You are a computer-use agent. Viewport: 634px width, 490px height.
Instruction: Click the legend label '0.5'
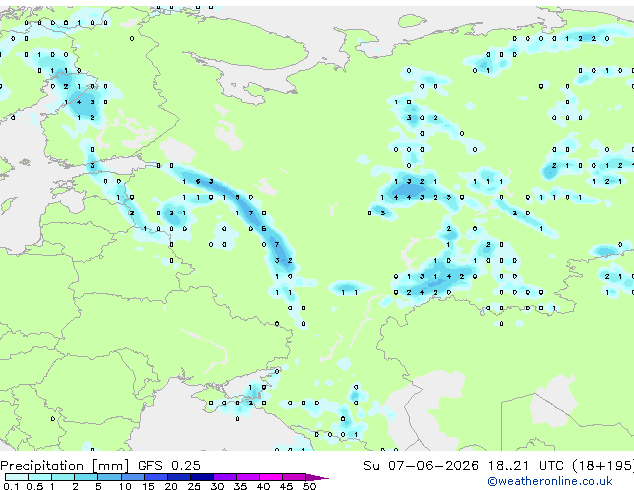(35, 486)
